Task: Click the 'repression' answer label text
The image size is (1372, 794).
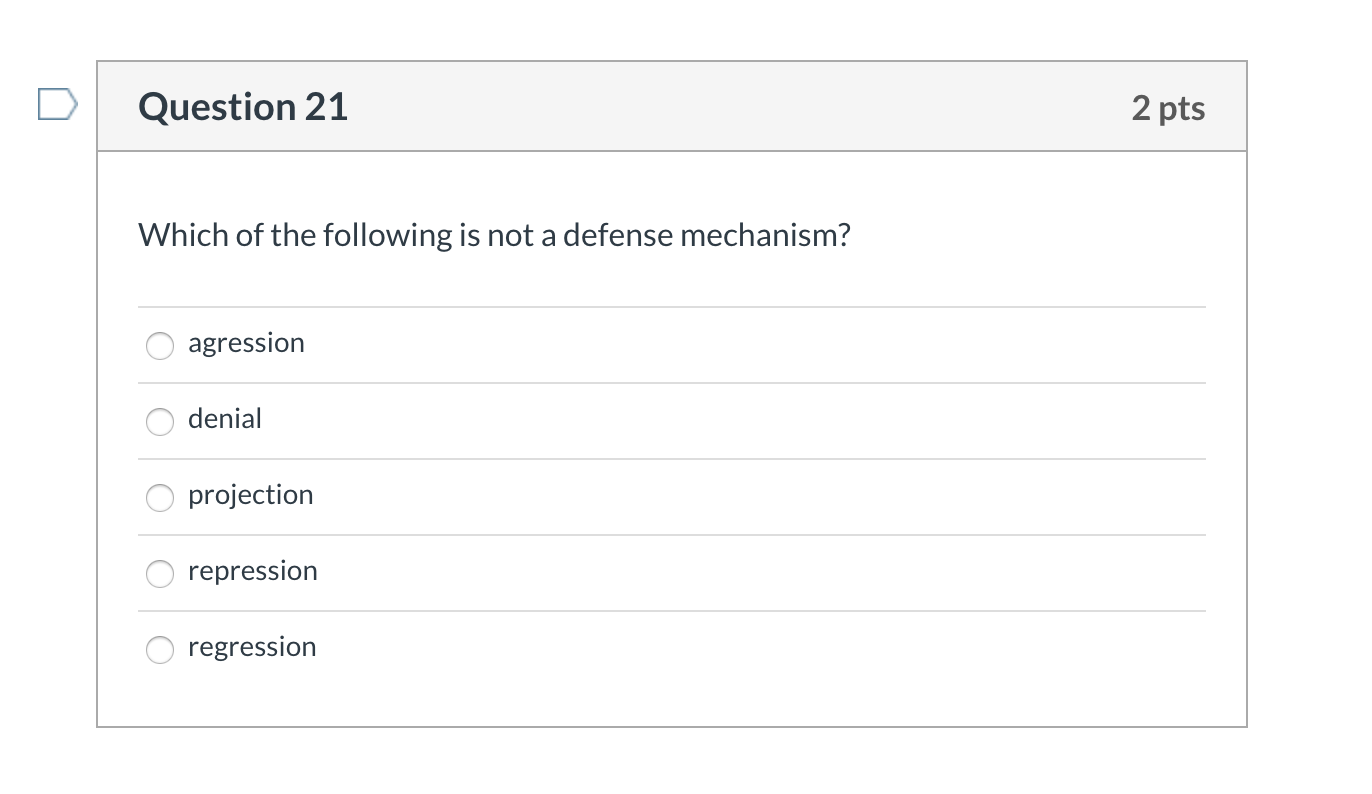Action: pos(252,571)
